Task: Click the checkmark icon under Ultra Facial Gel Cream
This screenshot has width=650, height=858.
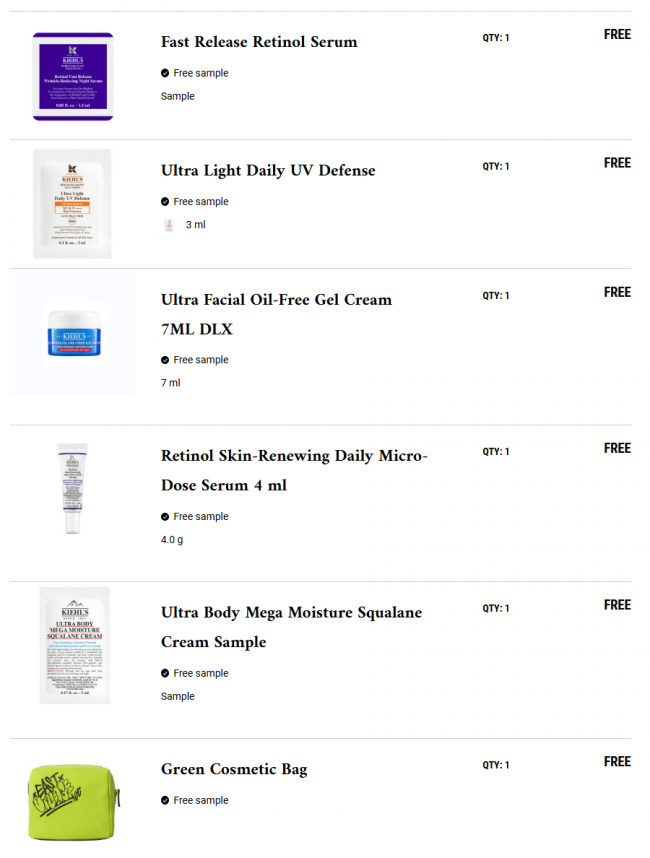Action: point(165,360)
